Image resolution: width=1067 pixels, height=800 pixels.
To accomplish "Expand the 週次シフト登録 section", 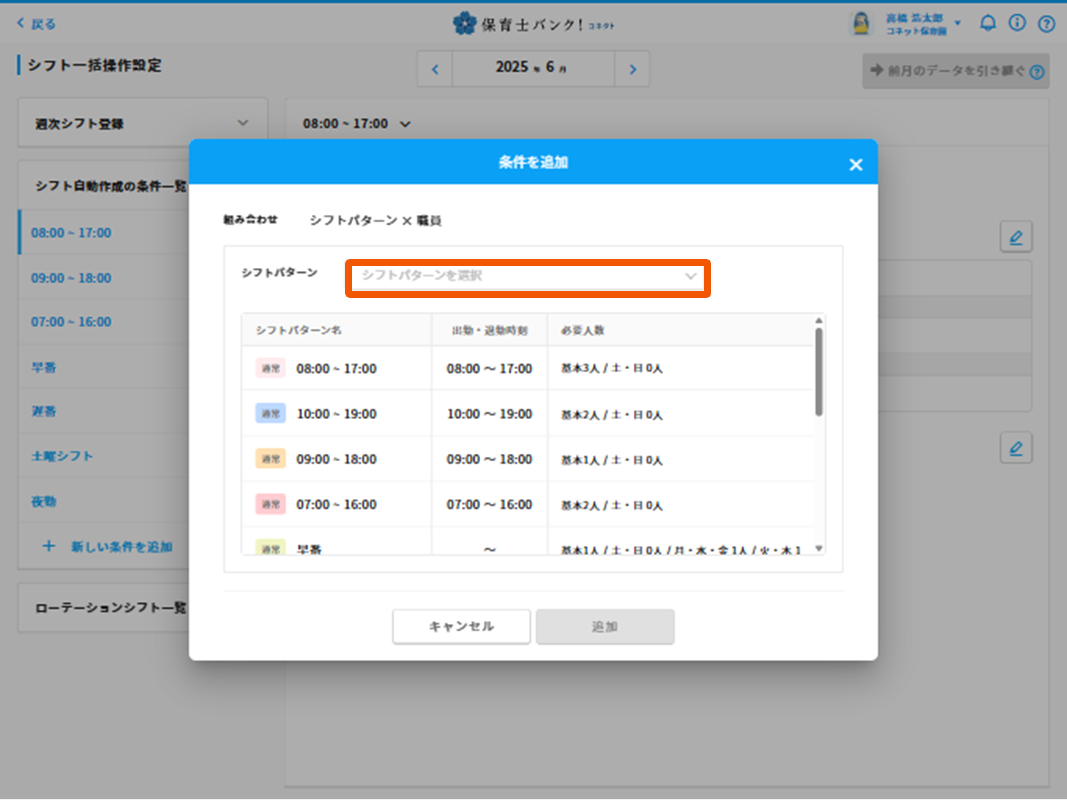I will pos(143,124).
